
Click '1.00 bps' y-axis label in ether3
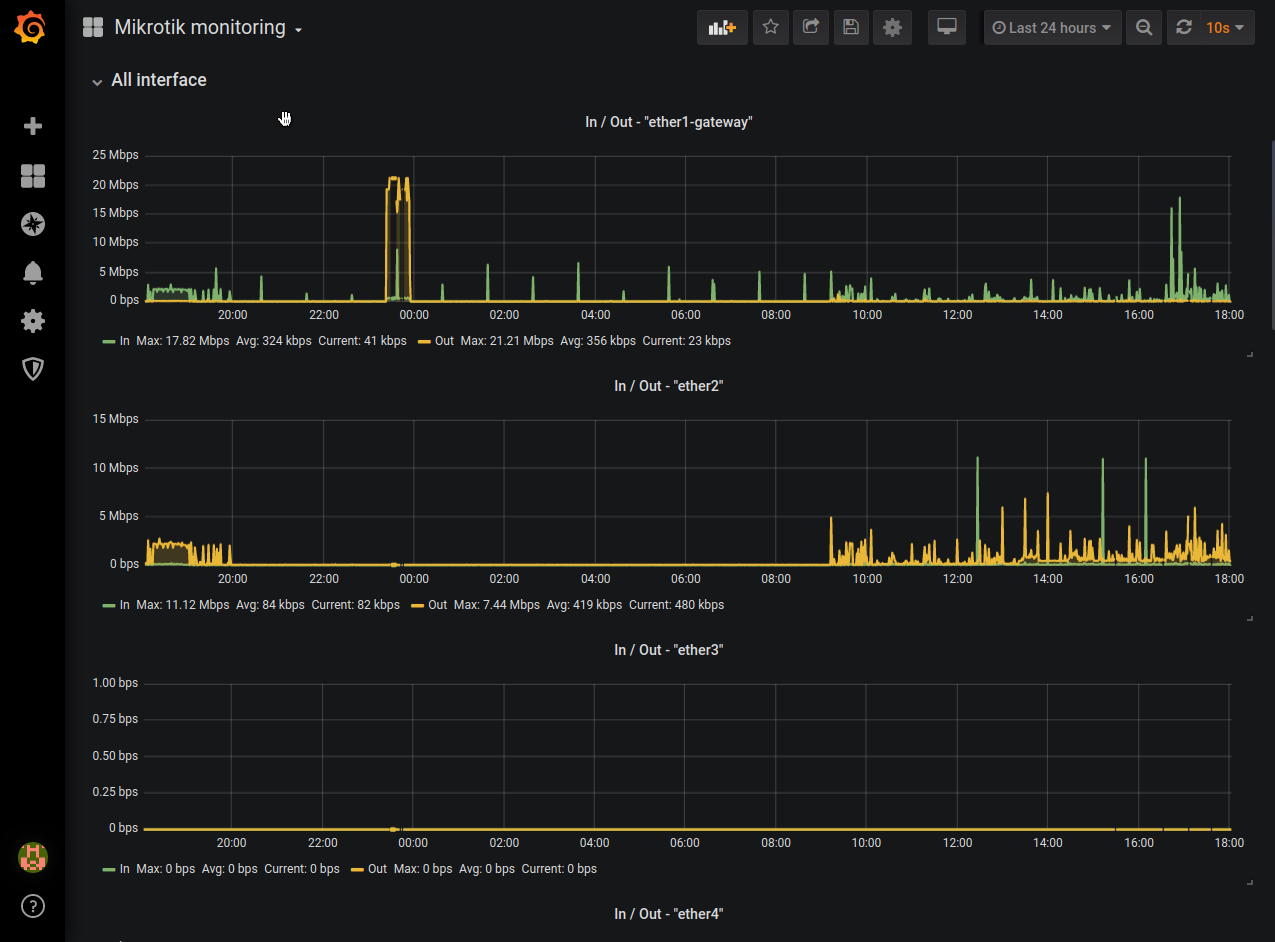click(115, 683)
